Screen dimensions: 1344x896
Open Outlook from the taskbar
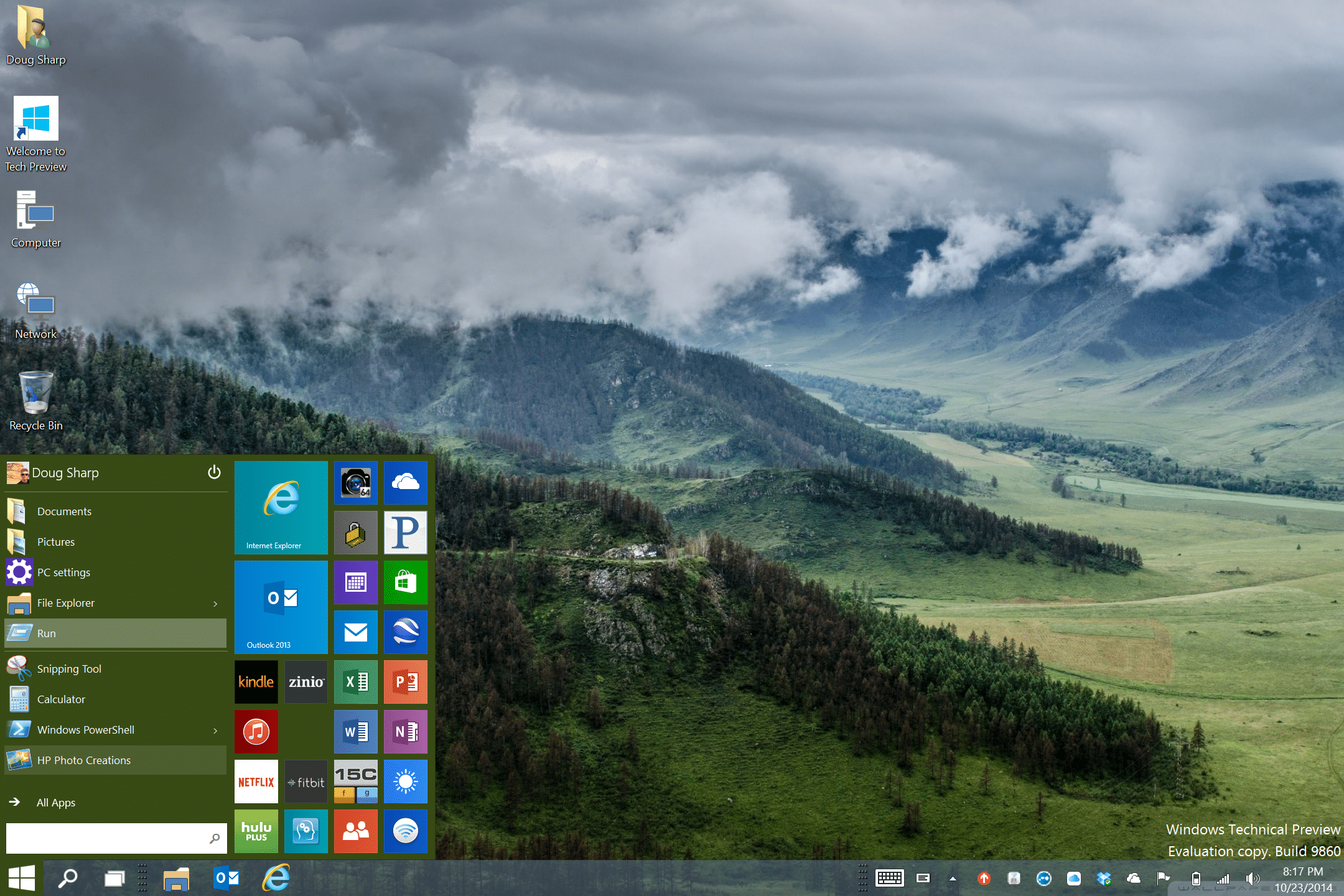(226, 878)
